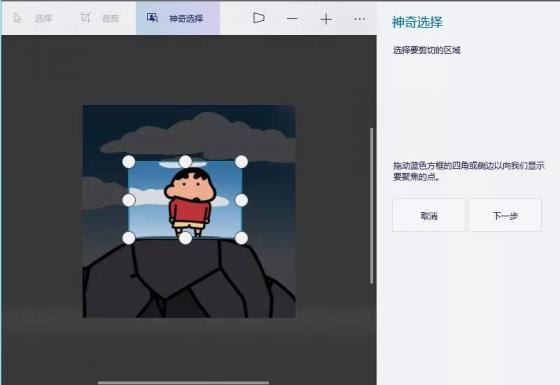Click the bottom-right selection corner handle
This screenshot has height=385, width=560.
[x=241, y=238]
